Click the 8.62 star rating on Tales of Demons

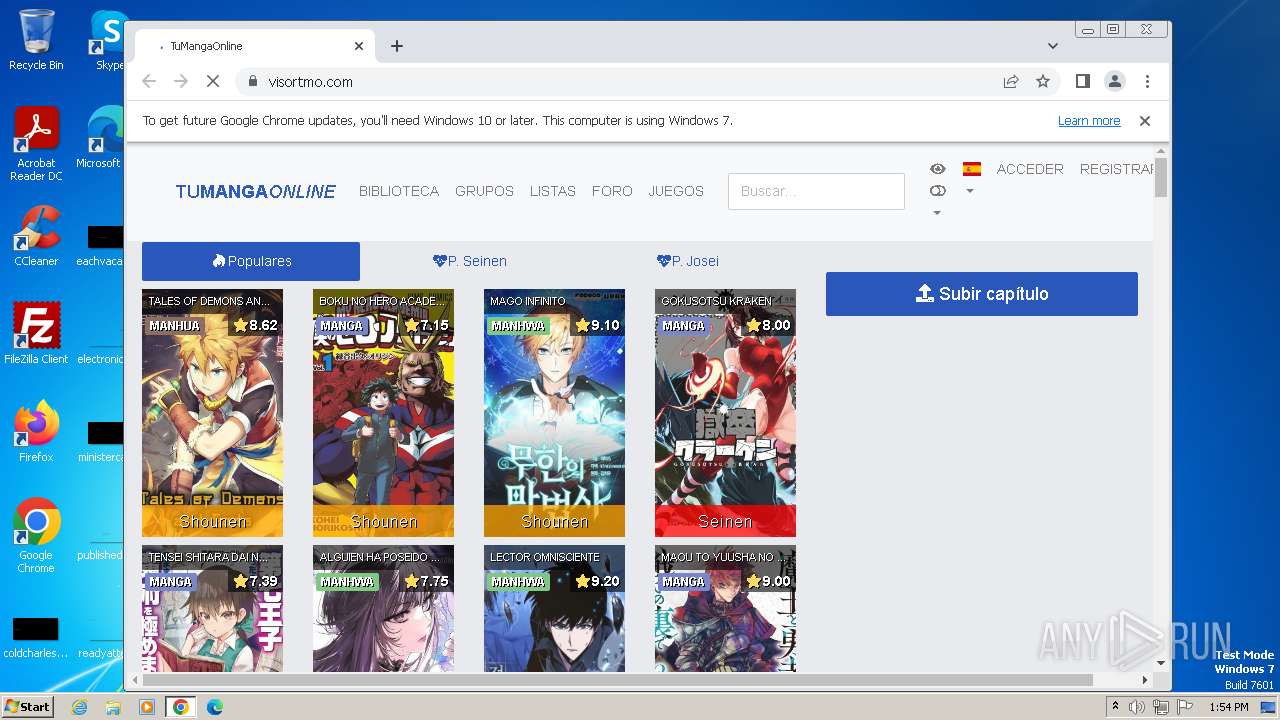click(x=256, y=326)
